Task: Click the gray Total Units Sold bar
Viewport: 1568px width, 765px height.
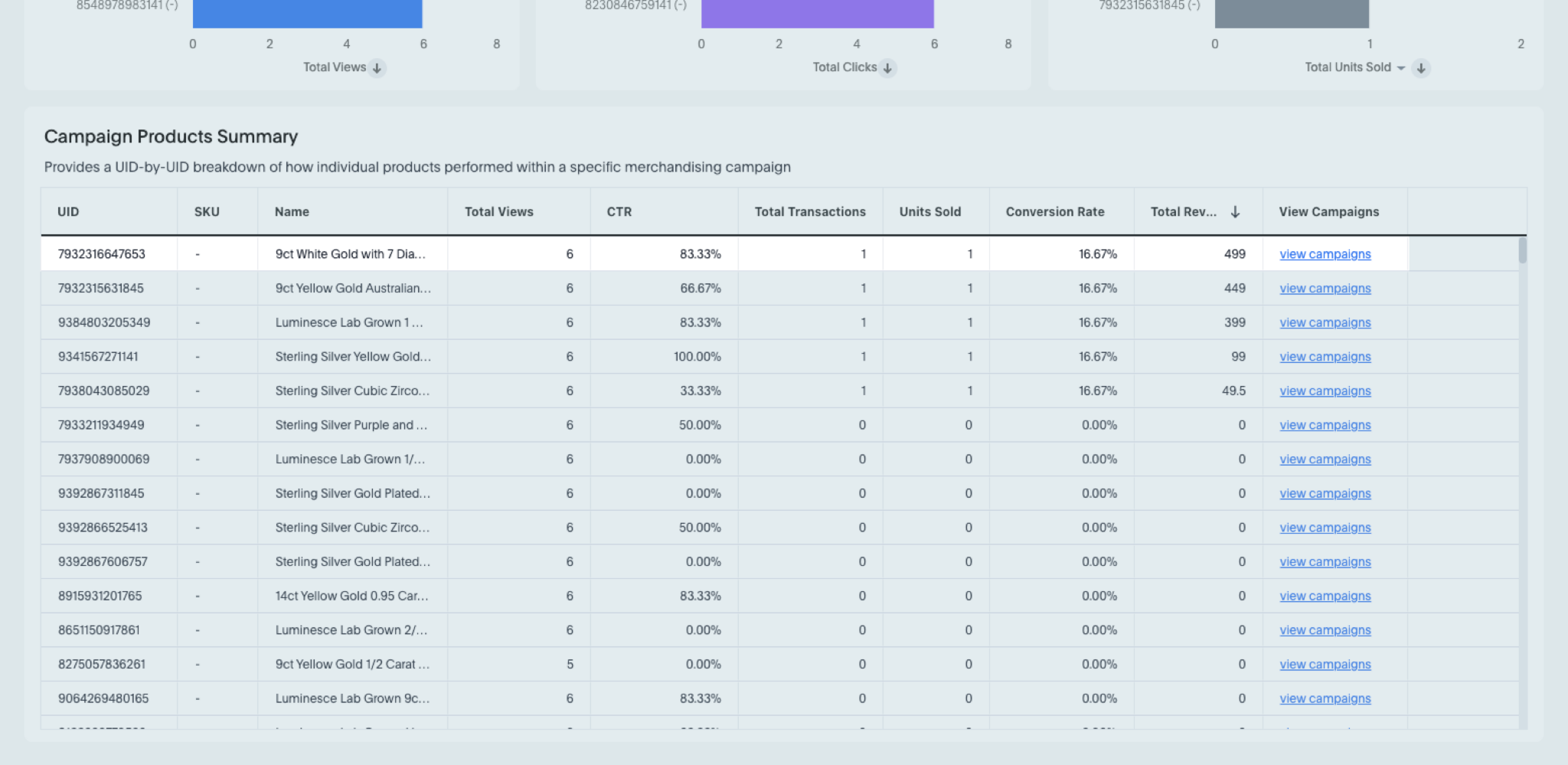Action: (x=1292, y=13)
